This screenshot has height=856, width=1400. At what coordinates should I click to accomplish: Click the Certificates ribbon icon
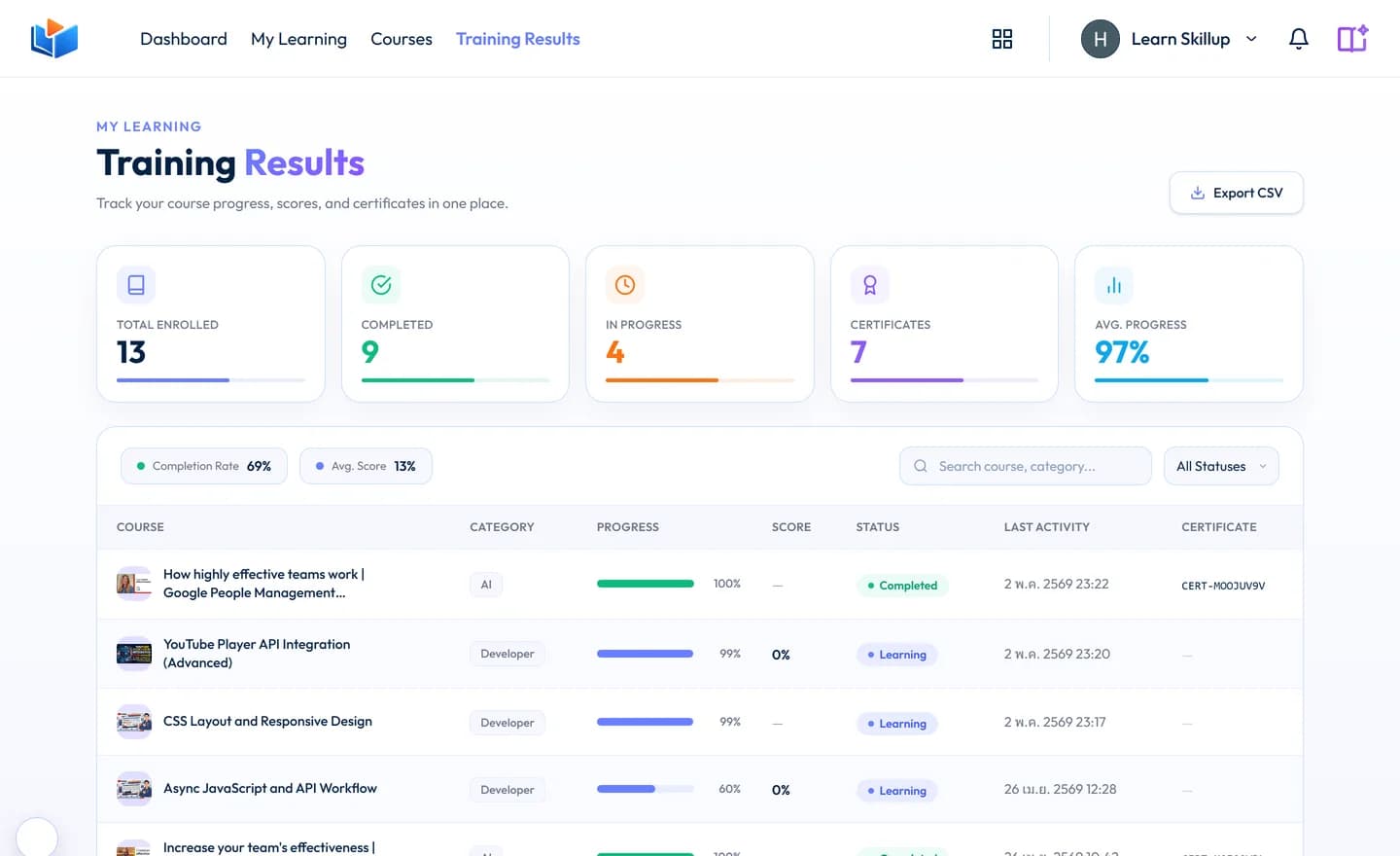click(870, 285)
